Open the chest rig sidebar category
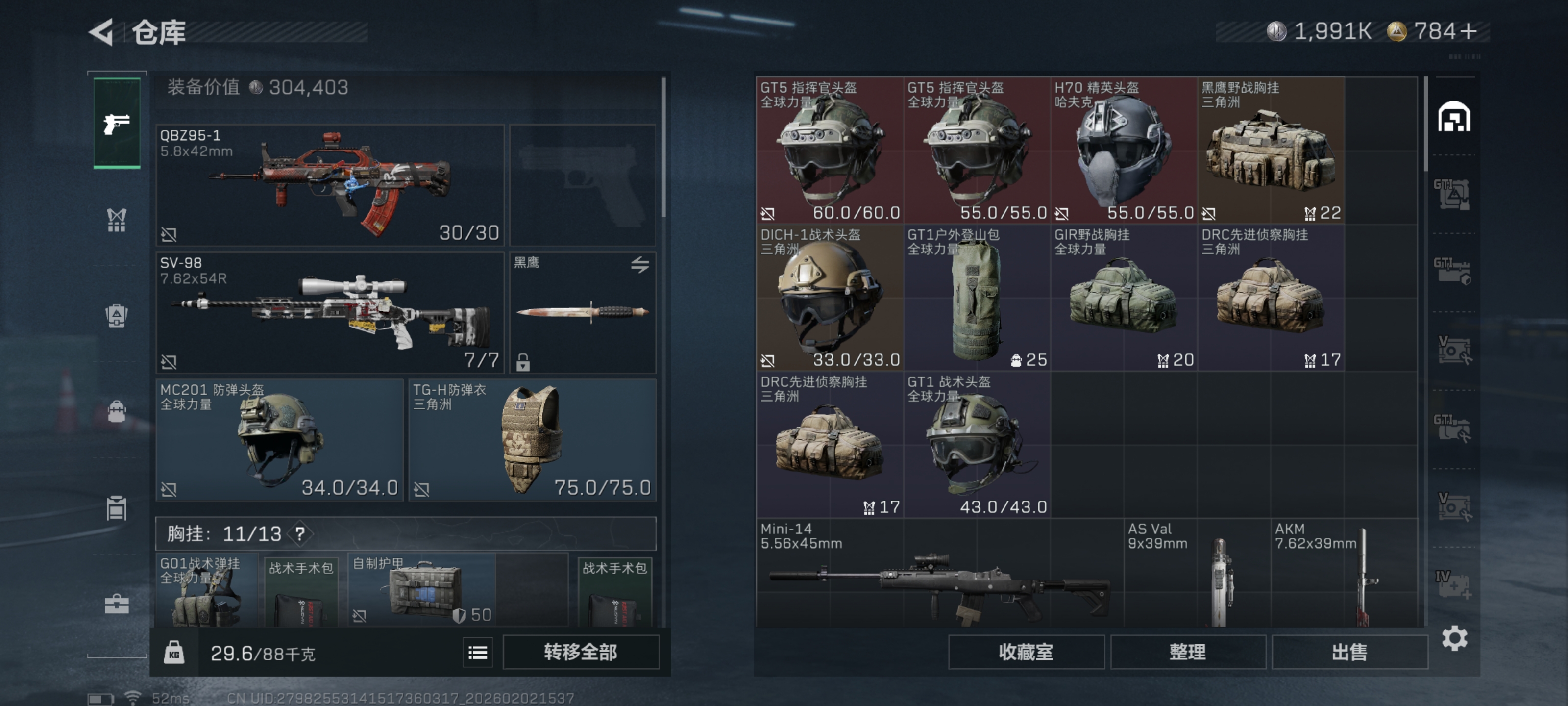The image size is (1568, 706). (x=116, y=220)
